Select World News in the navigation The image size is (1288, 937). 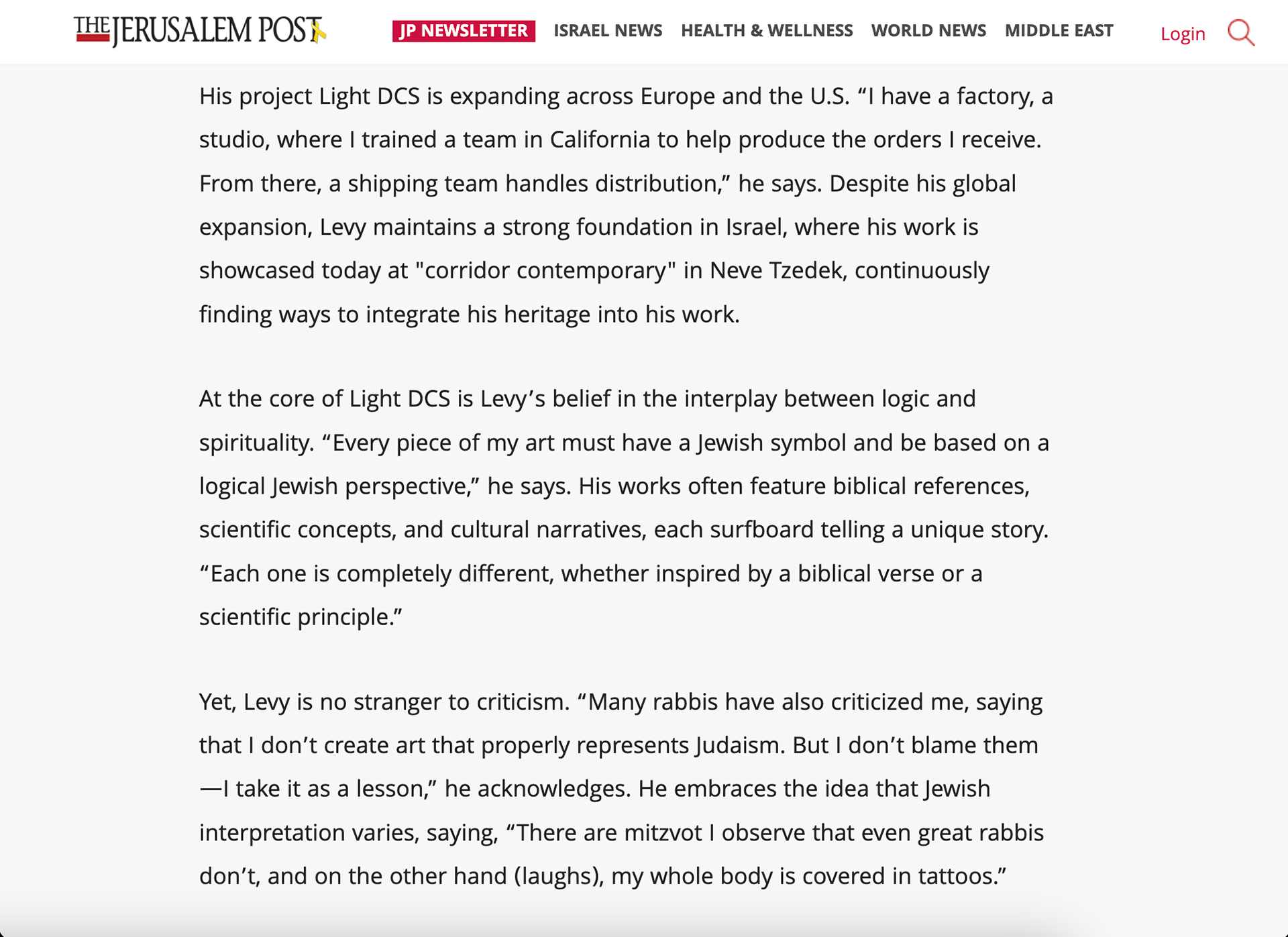click(x=928, y=31)
